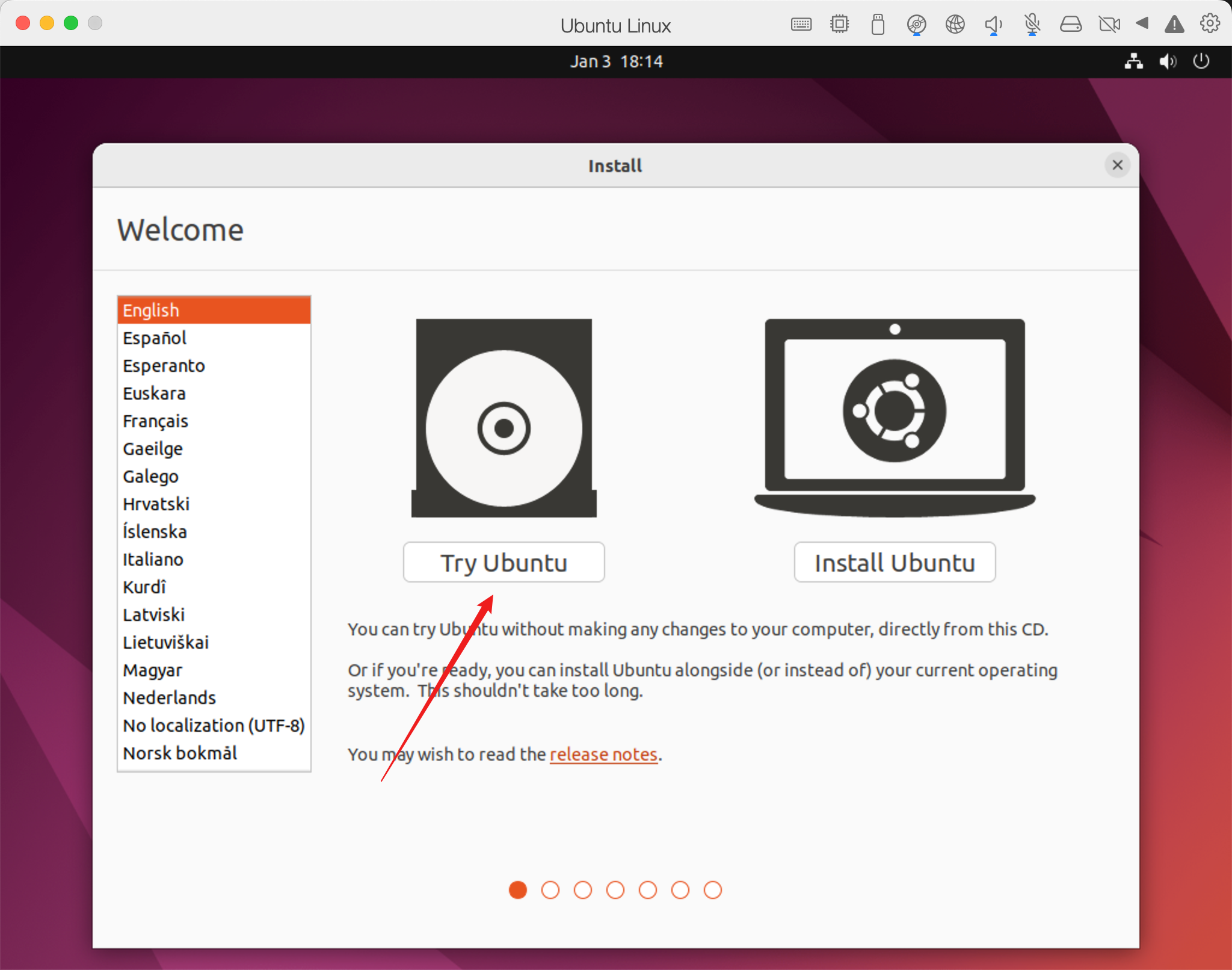Toggle the disabled camera icon
Screen dimensions: 1232x970
pos(1109,25)
